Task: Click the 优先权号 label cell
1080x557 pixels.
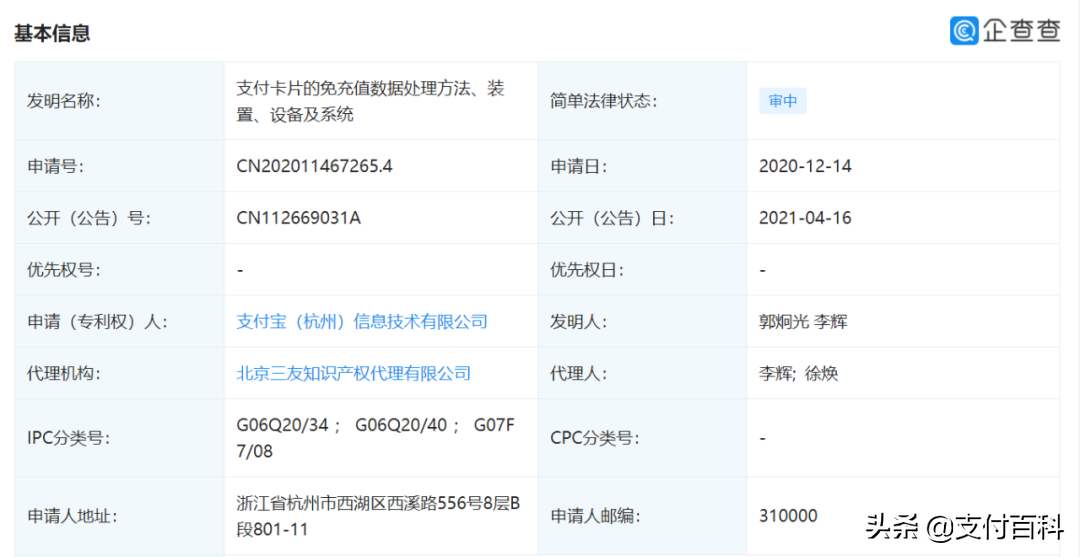Action: [119, 270]
